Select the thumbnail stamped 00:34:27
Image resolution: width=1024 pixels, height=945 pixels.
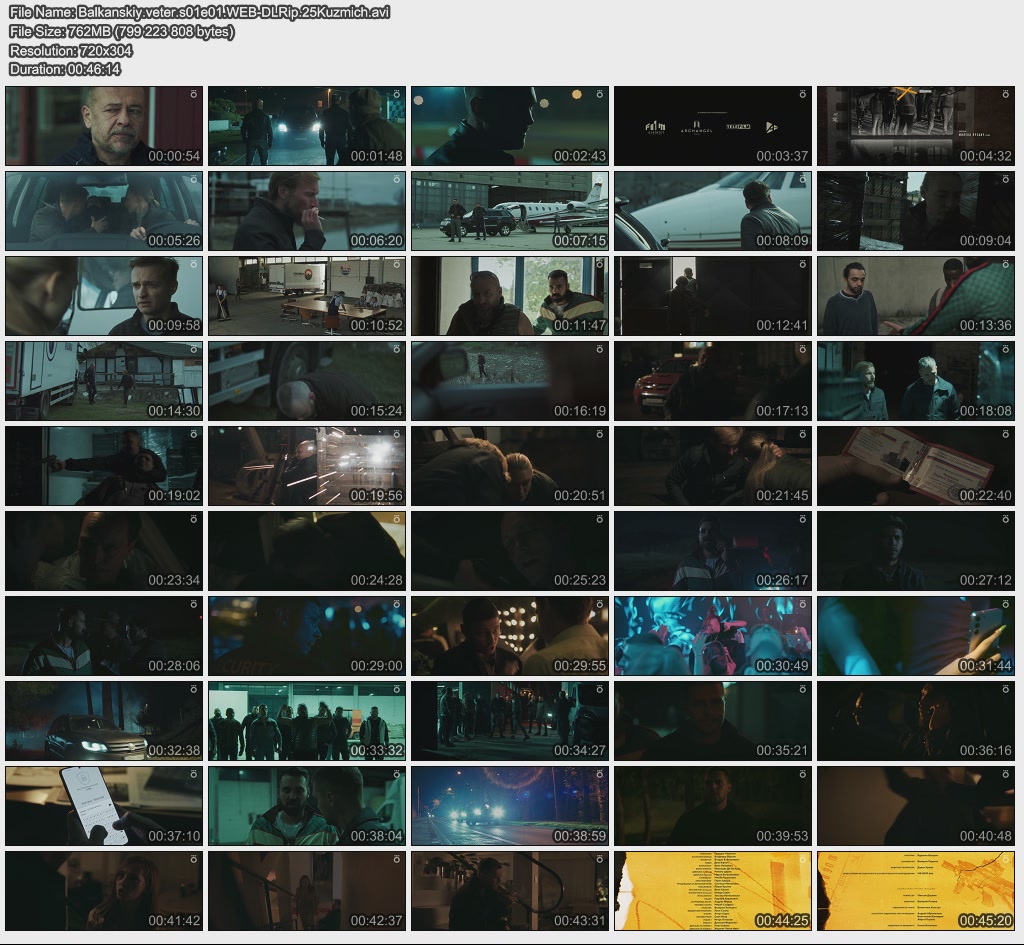pyautogui.click(x=510, y=722)
